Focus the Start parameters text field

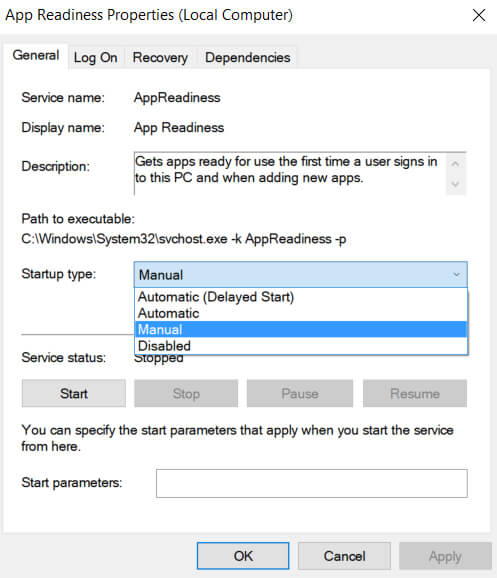pos(312,483)
